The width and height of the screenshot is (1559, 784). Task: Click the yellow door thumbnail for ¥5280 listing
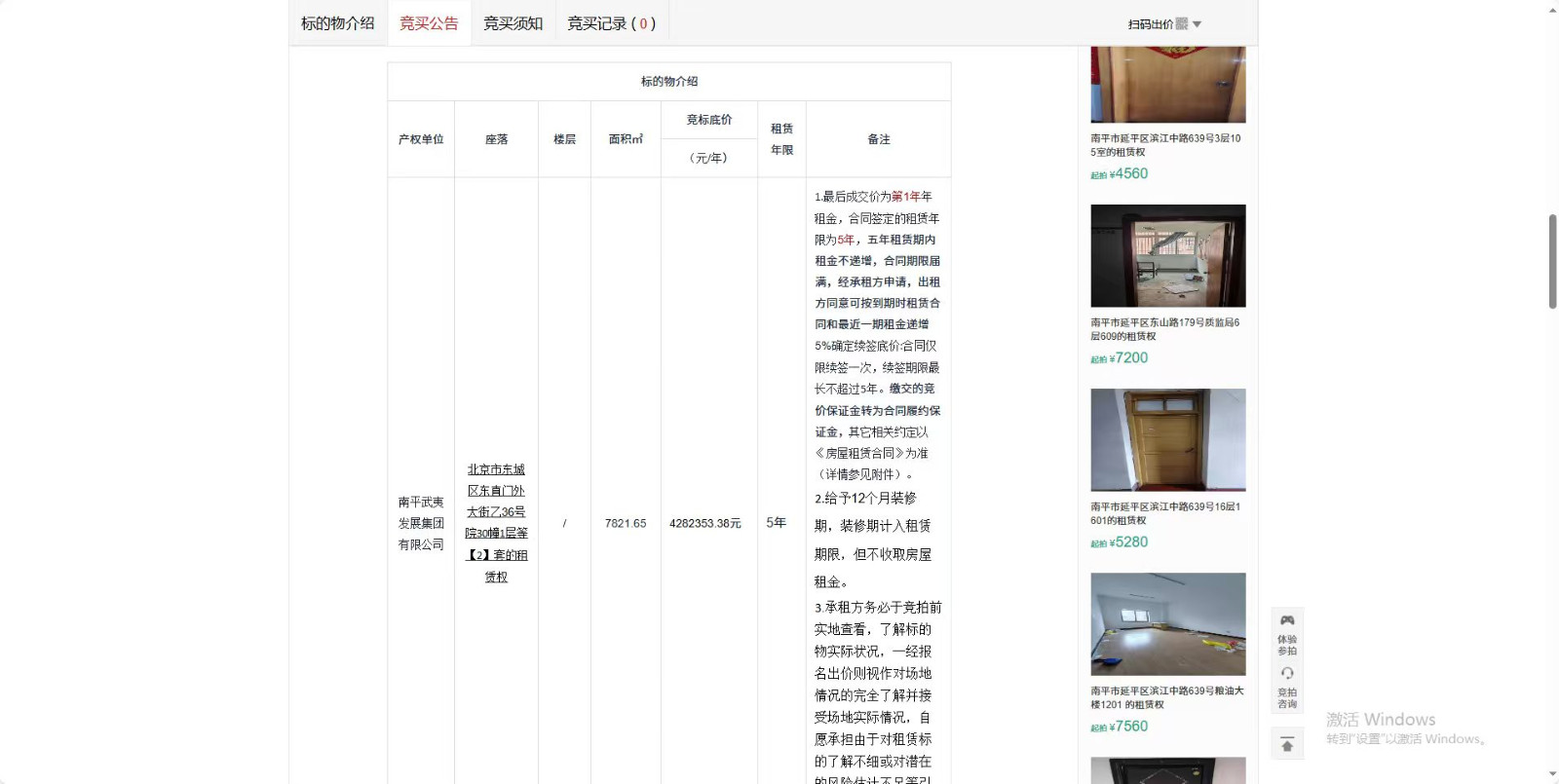coord(1168,440)
